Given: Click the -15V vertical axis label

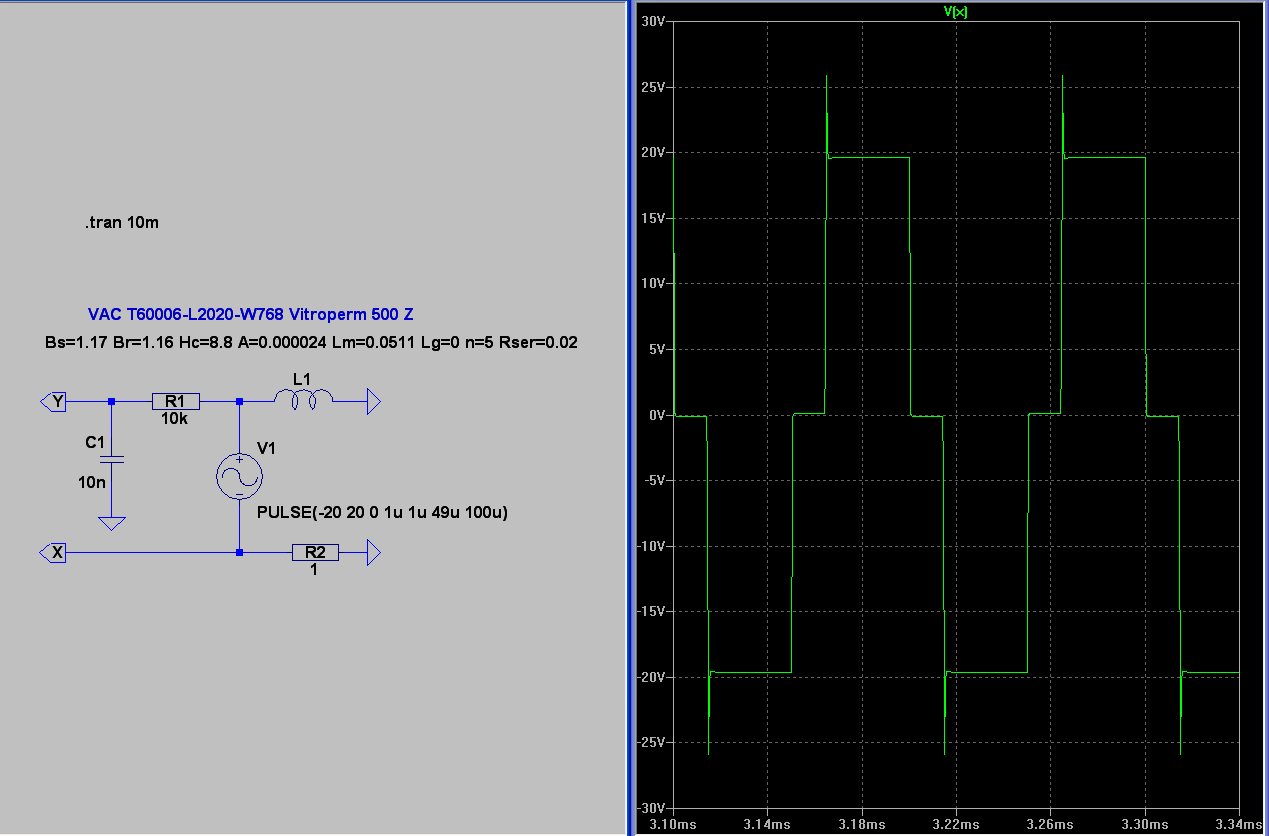Looking at the screenshot, I should (x=652, y=611).
